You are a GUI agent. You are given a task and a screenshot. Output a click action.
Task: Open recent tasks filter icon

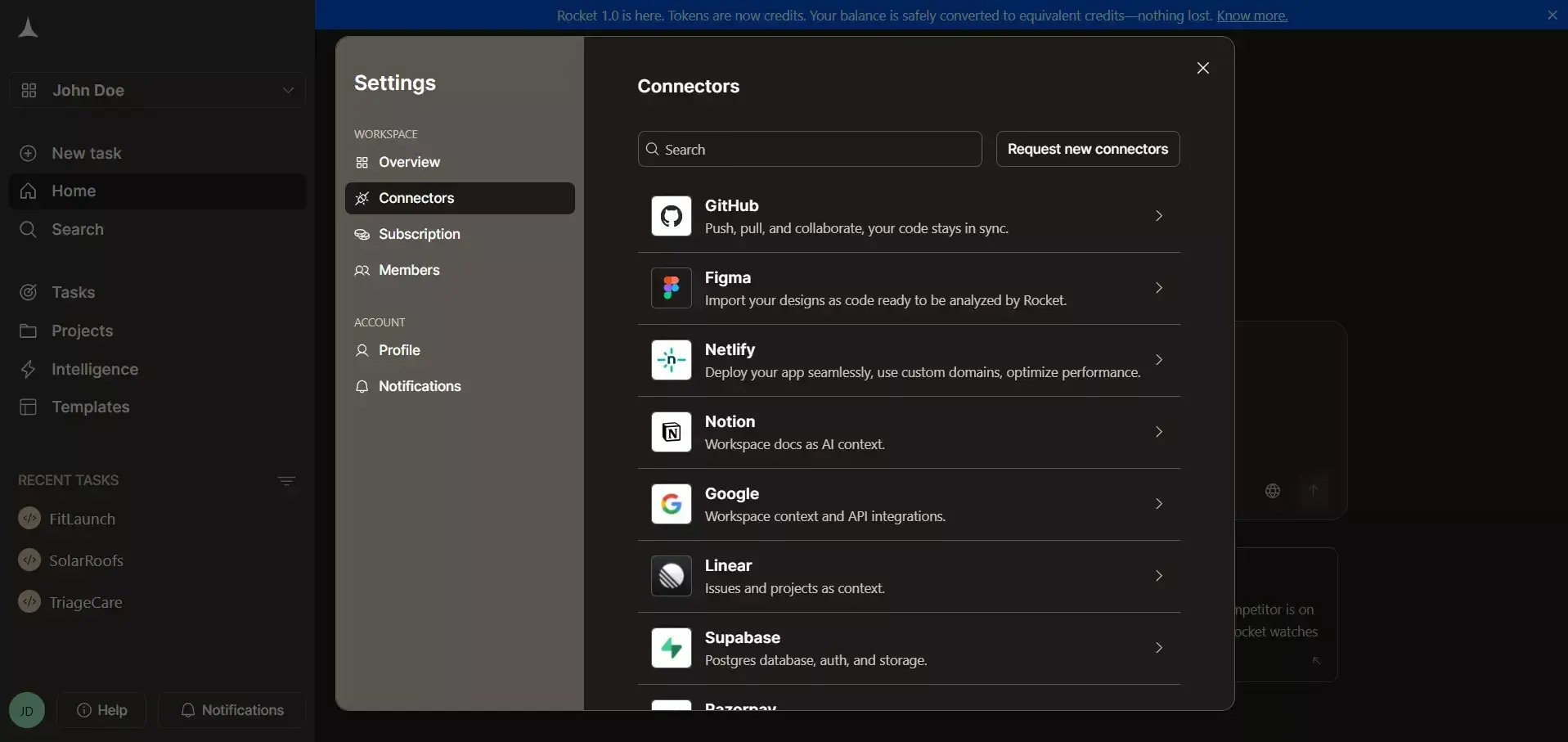coord(286,481)
